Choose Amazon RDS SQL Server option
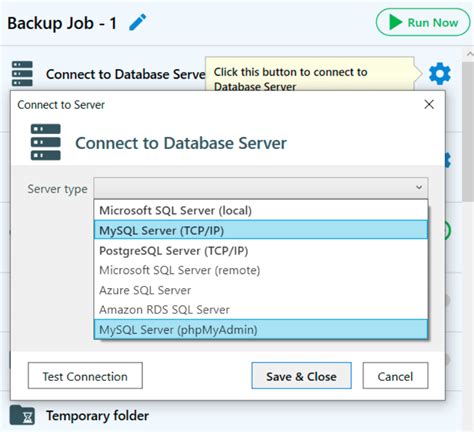Viewport: 474px width, 432px height. click(261, 310)
